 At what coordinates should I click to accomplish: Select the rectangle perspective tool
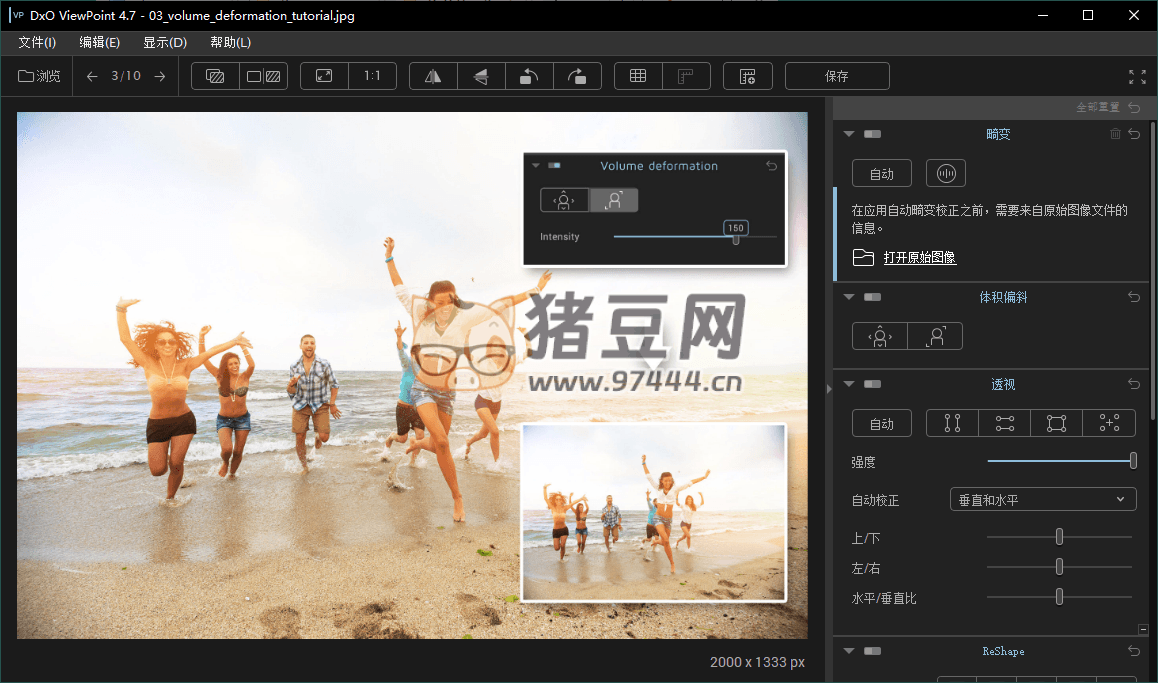tap(1056, 423)
